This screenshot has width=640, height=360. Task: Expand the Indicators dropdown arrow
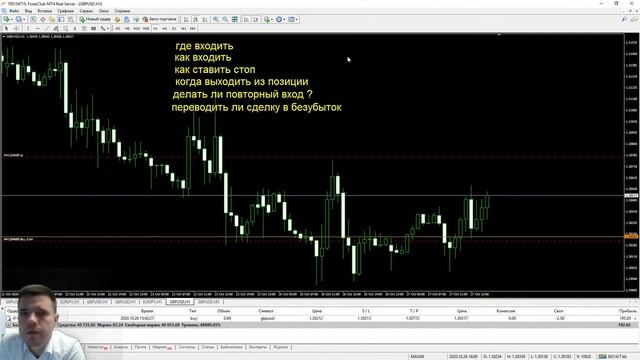272,19
